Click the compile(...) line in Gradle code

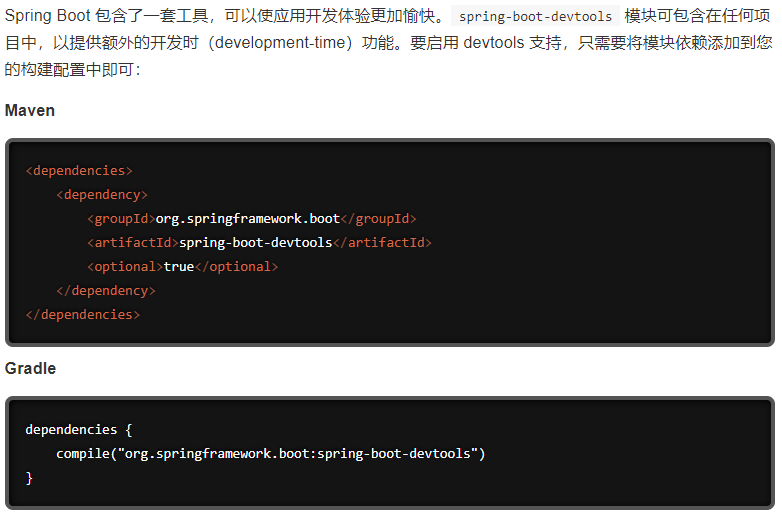(x=270, y=453)
